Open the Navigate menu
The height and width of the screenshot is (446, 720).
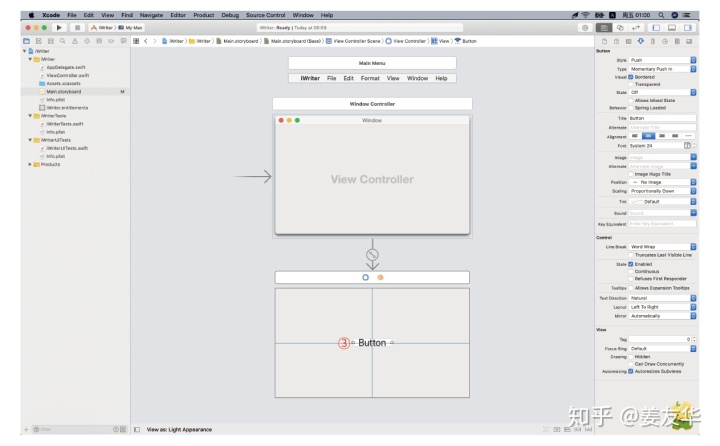tap(151, 15)
